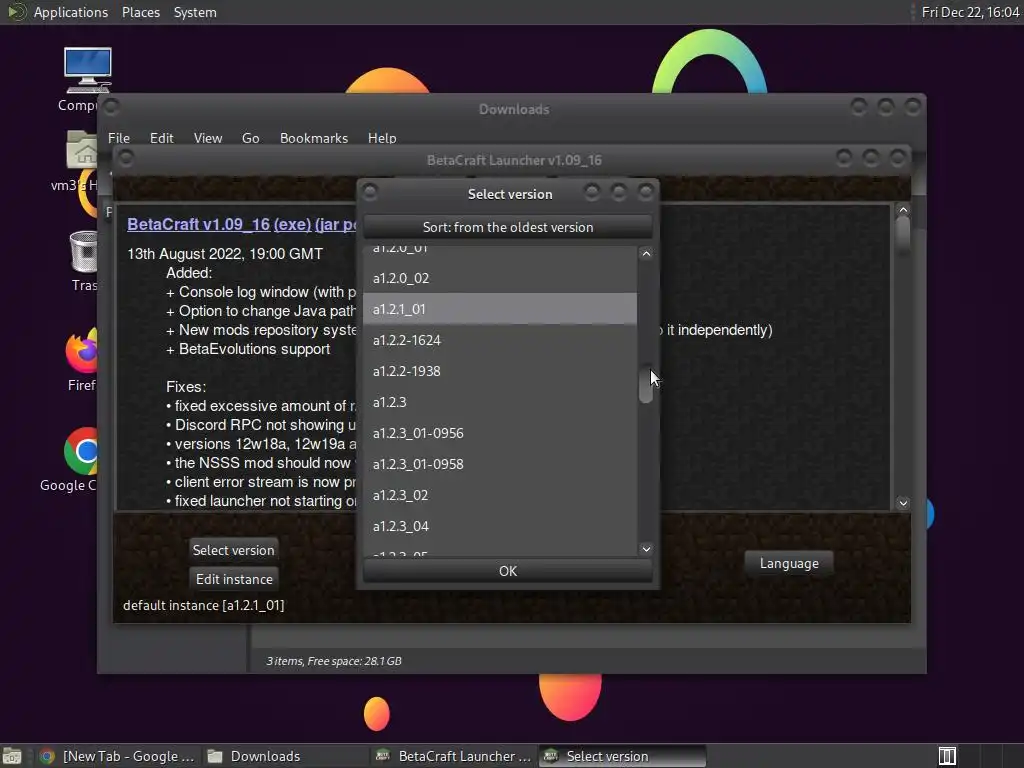This screenshot has height=768, width=1024.
Task: Open Places menu in top panel
Action: 141,12
